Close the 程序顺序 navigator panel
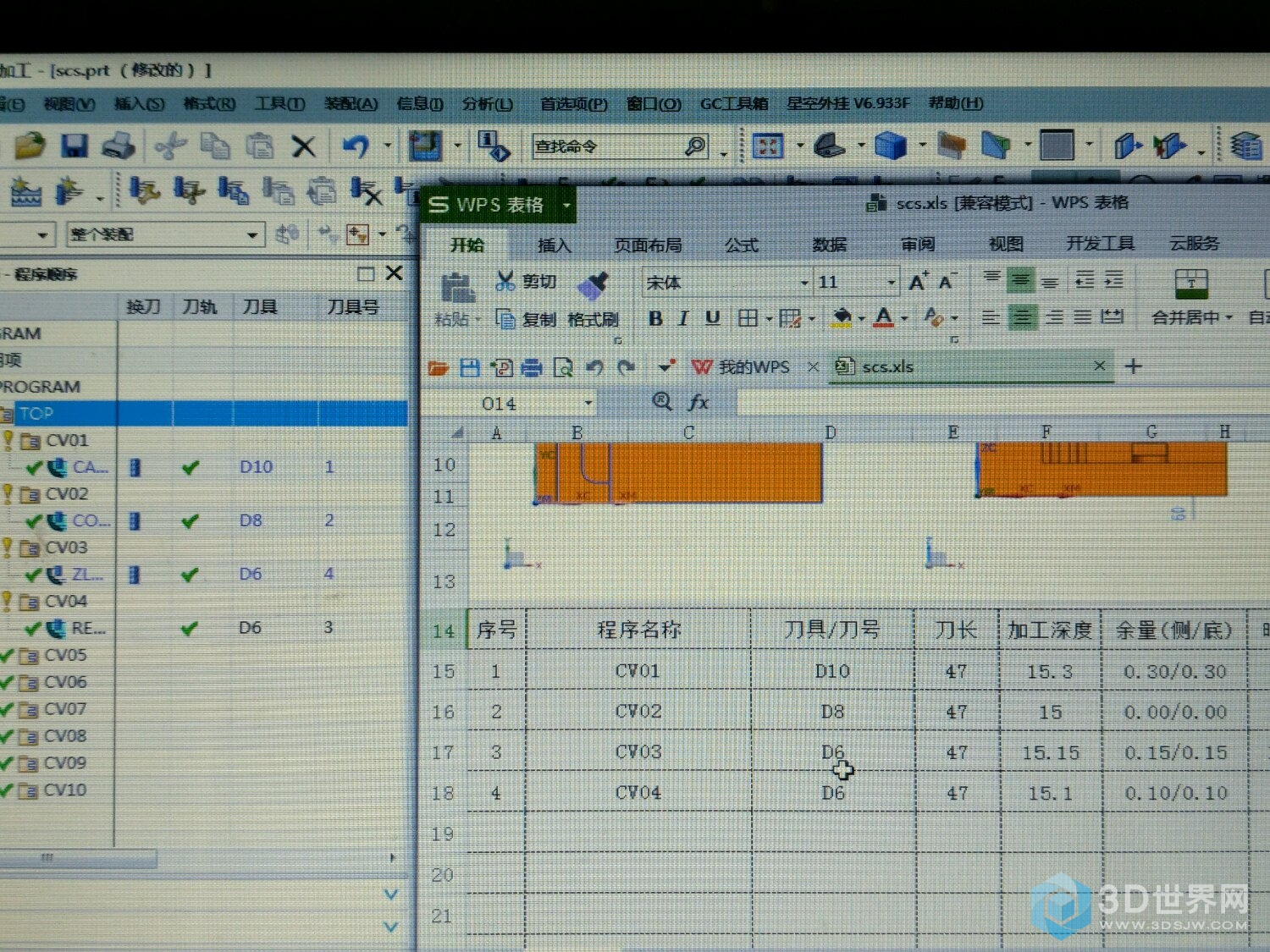This screenshot has height=952, width=1270. 395,273
